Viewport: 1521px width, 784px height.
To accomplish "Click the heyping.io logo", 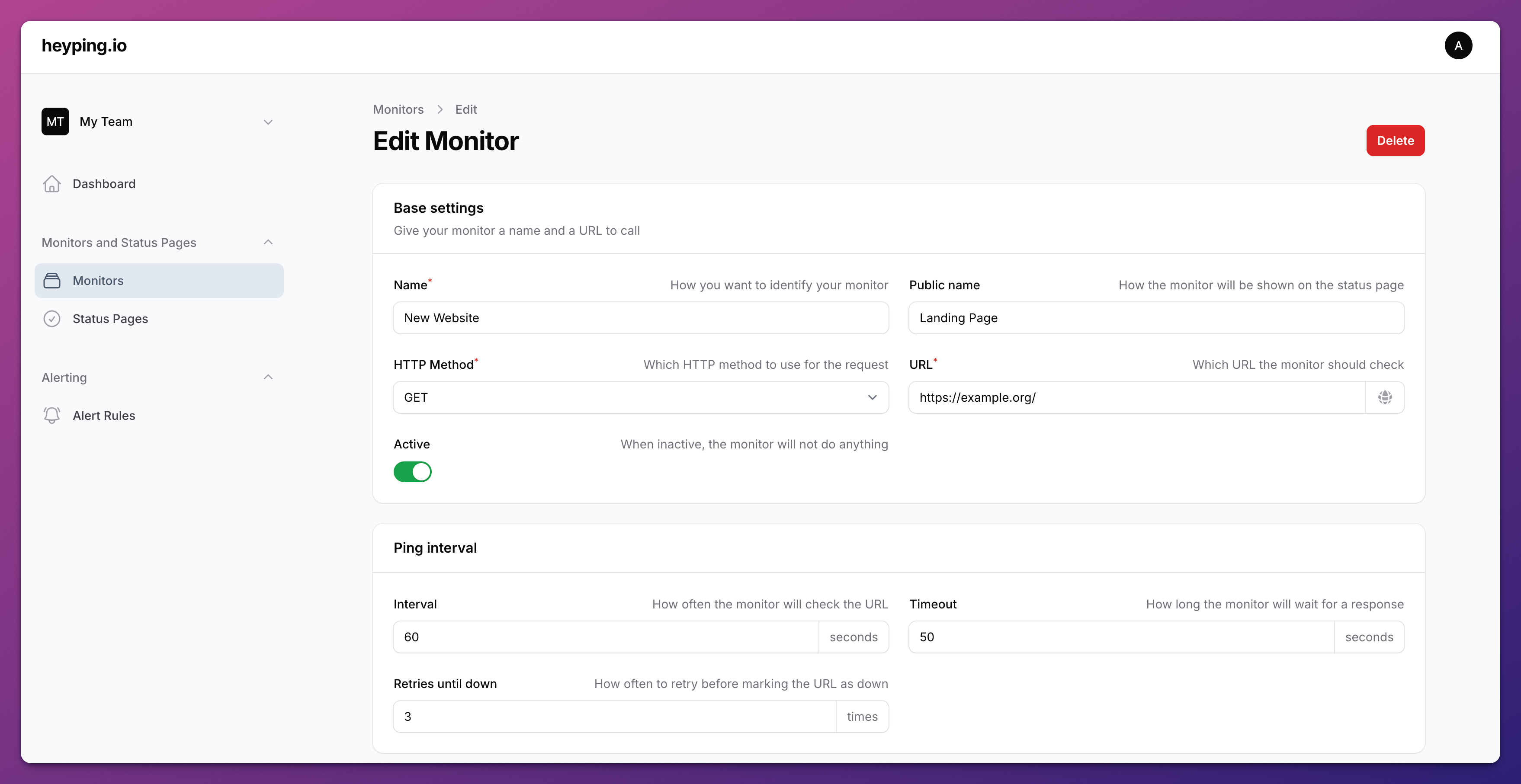I will [x=84, y=45].
